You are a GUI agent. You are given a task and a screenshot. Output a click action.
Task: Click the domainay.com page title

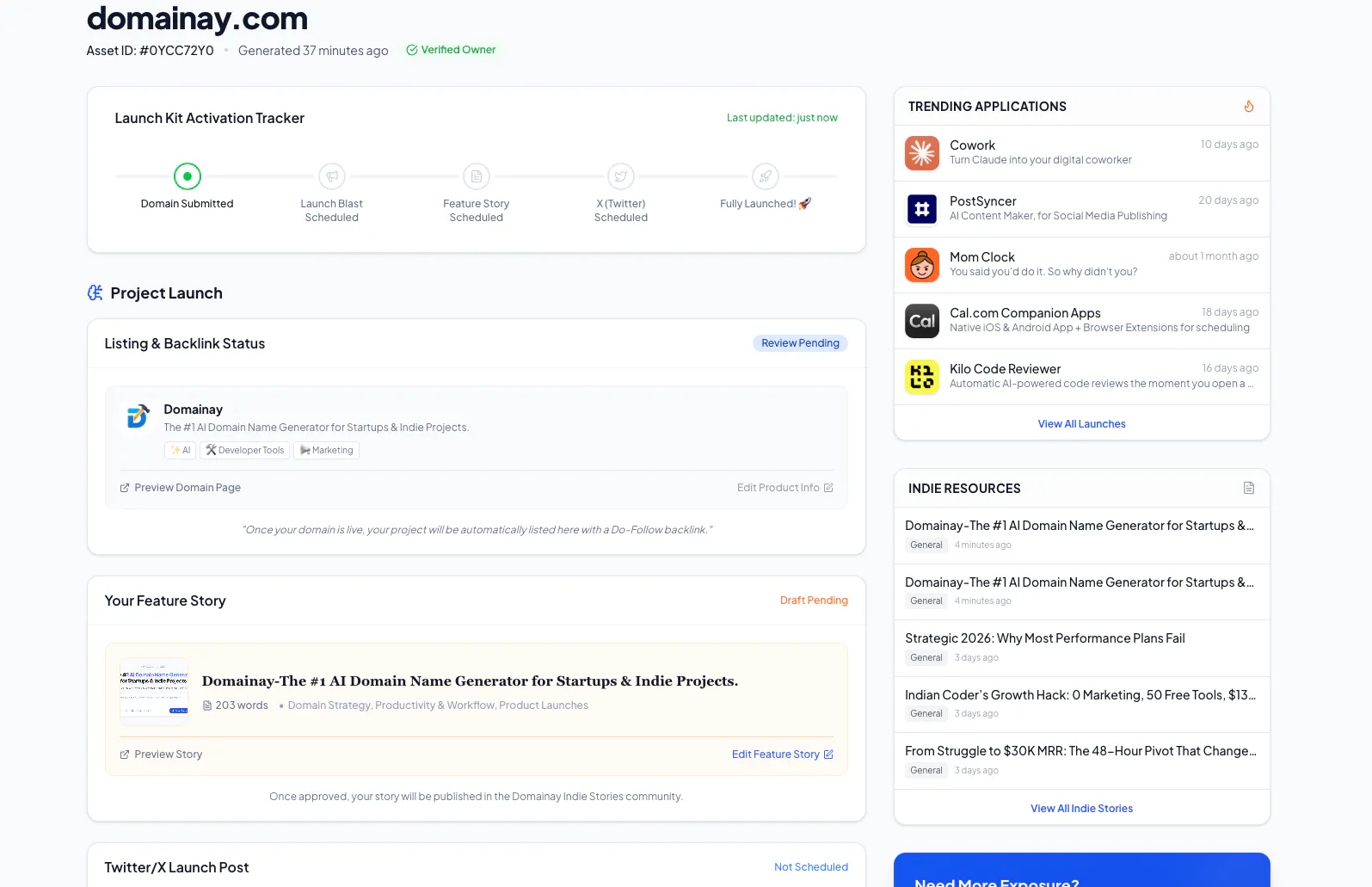pos(197,18)
